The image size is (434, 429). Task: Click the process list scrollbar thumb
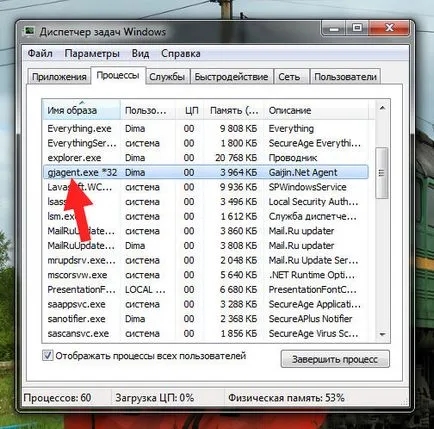[x=382, y=173]
